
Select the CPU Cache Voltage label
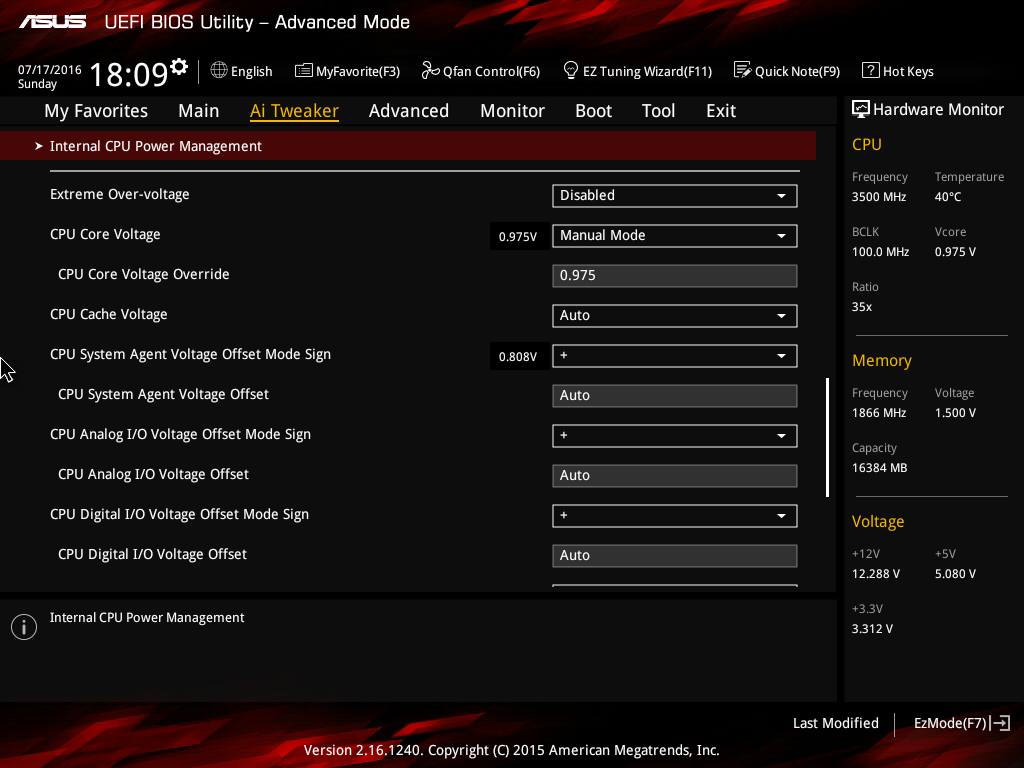(108, 314)
